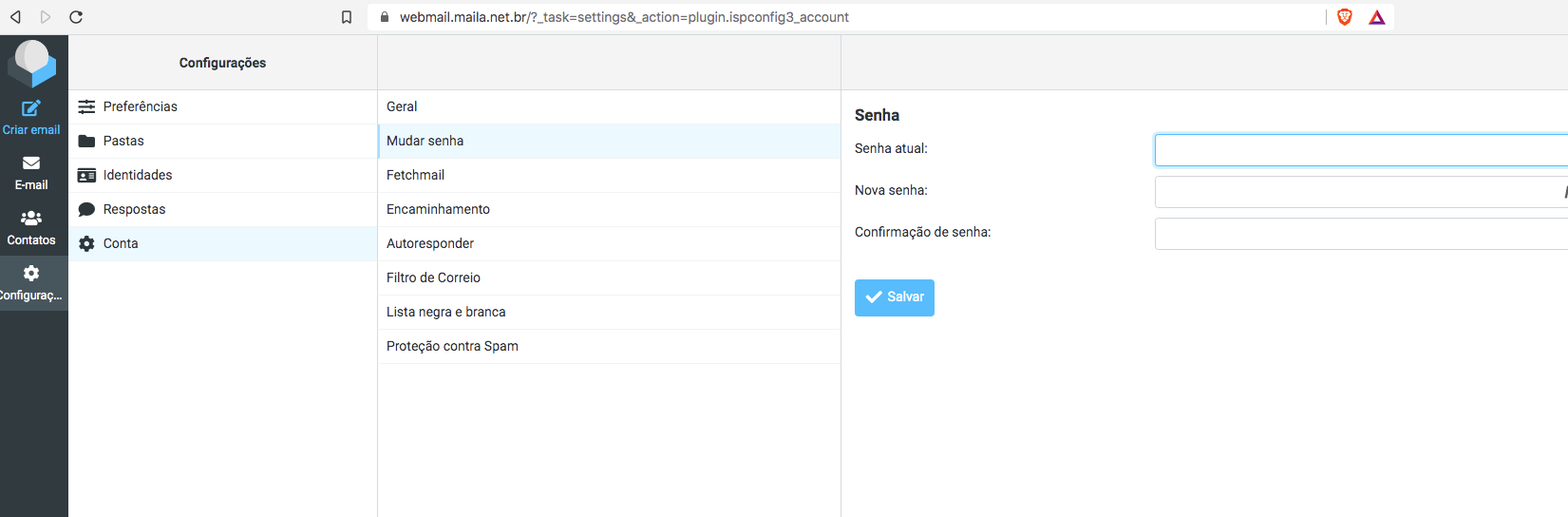Go back with the browser back arrow
The image size is (1568, 517).
click(x=15, y=17)
